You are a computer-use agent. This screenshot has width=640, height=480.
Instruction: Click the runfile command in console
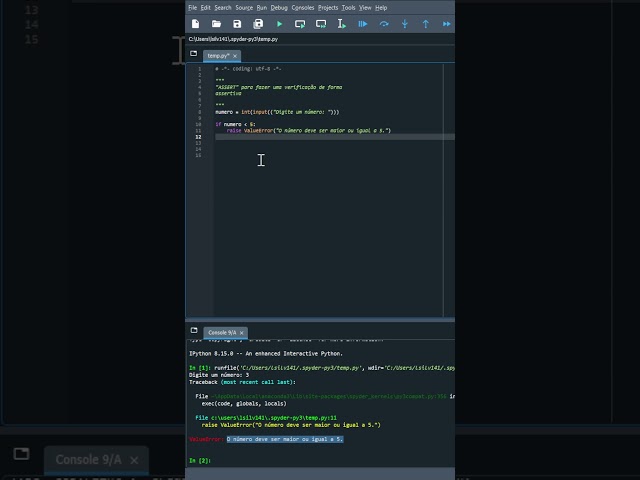(x=334, y=368)
